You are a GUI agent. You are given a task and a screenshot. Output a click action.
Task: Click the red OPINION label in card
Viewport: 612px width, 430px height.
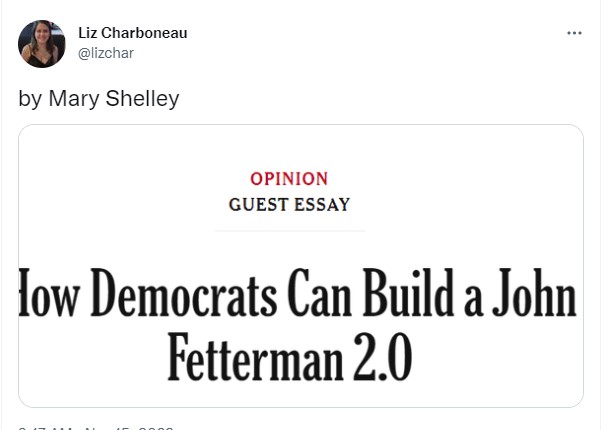click(289, 179)
